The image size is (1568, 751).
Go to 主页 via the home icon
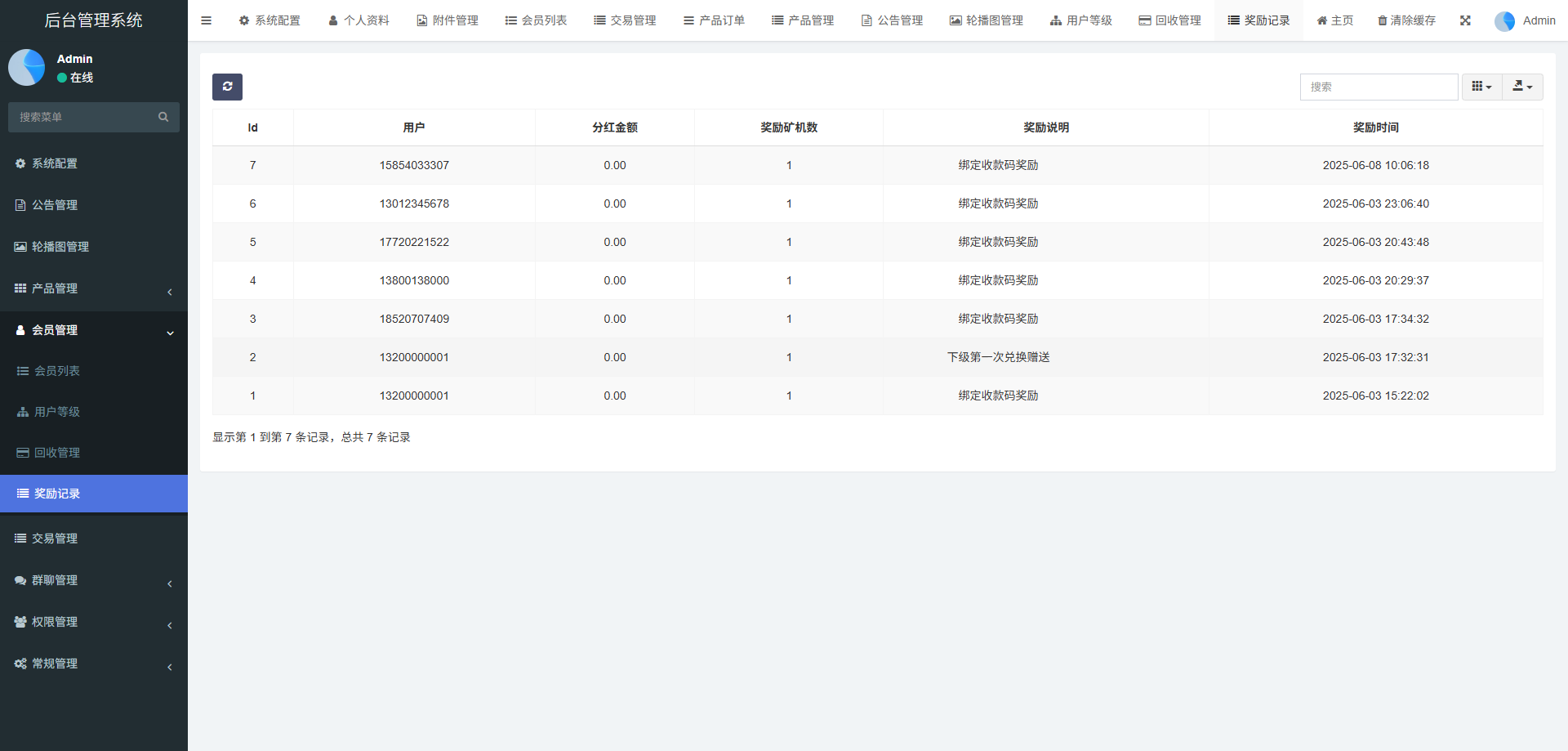coord(1334,20)
